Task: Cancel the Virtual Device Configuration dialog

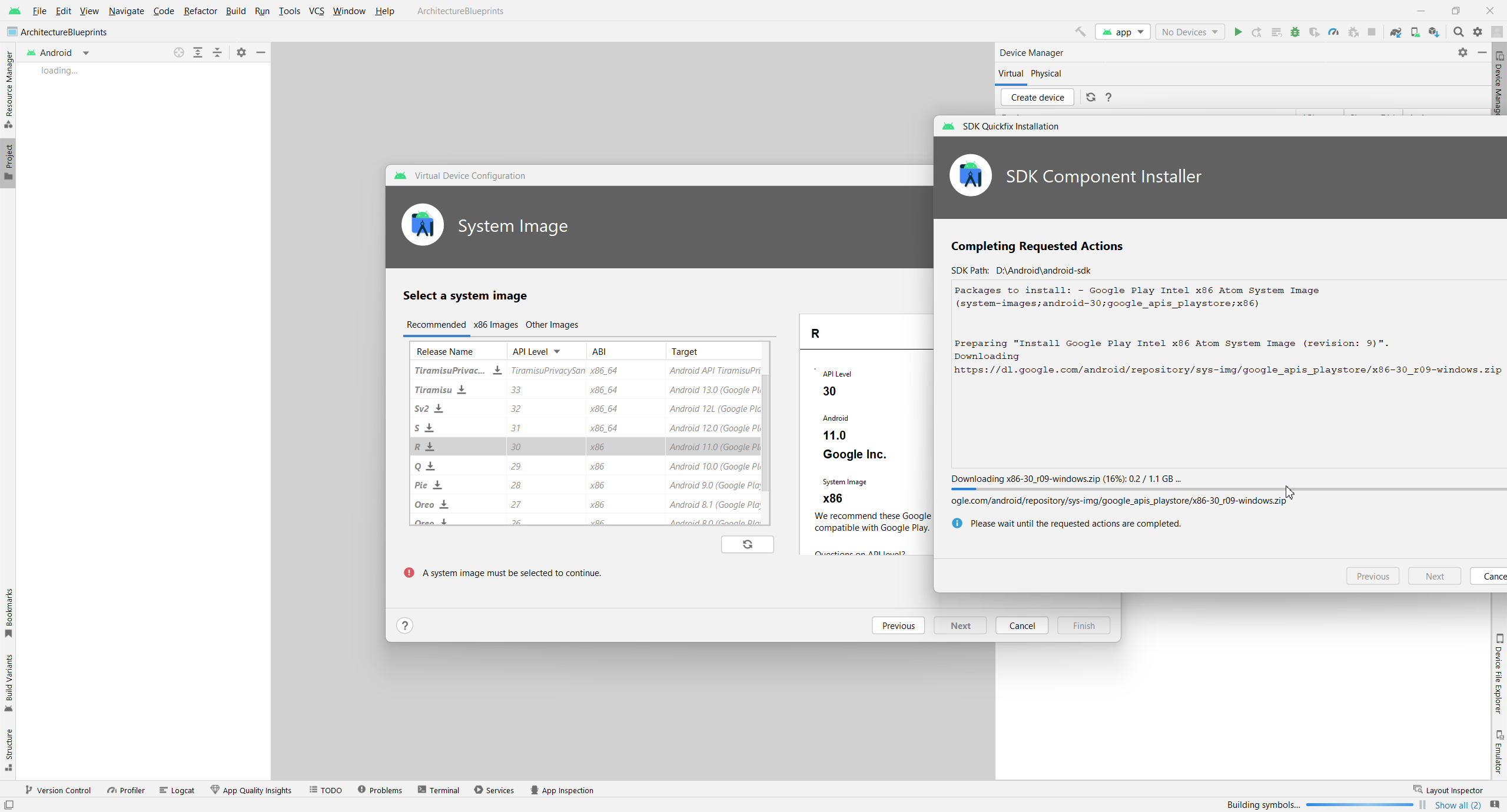Action: tap(1021, 625)
